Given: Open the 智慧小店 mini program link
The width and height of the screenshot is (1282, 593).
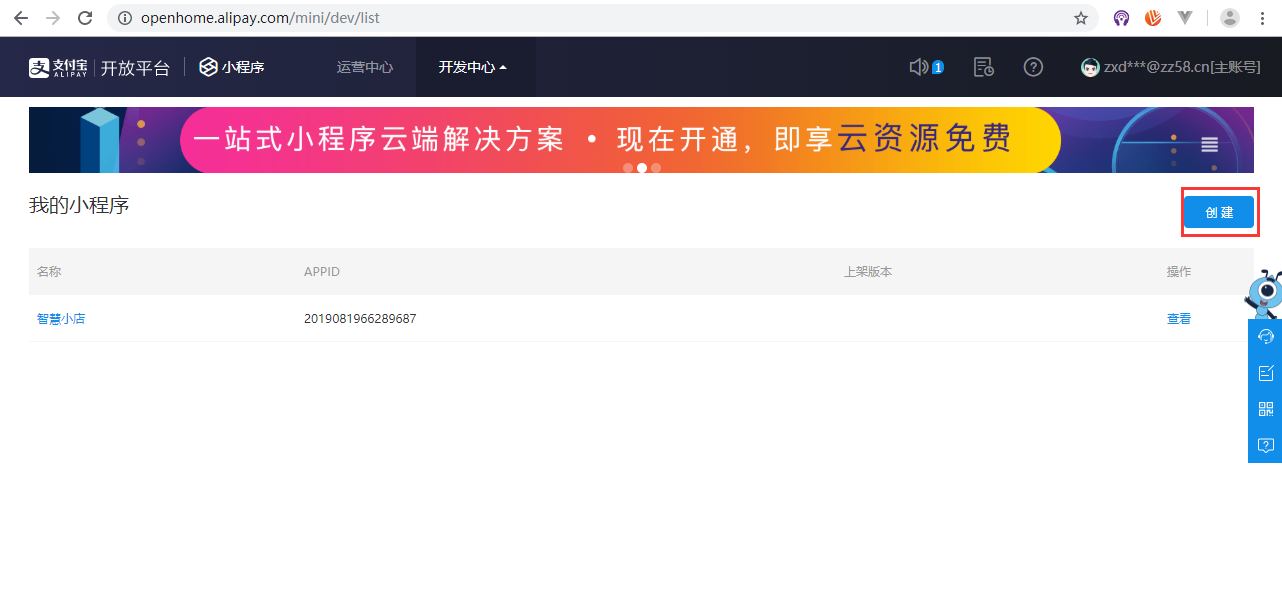Looking at the screenshot, I should pyautogui.click(x=61, y=318).
